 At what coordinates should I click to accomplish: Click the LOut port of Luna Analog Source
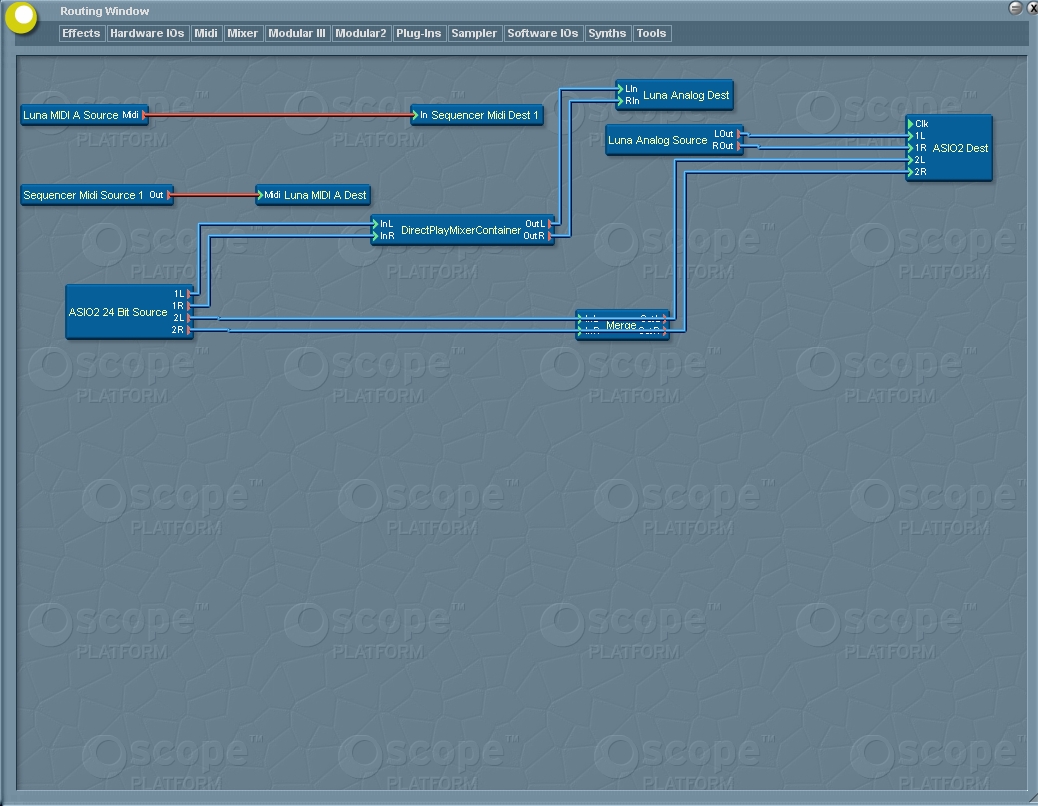739,134
